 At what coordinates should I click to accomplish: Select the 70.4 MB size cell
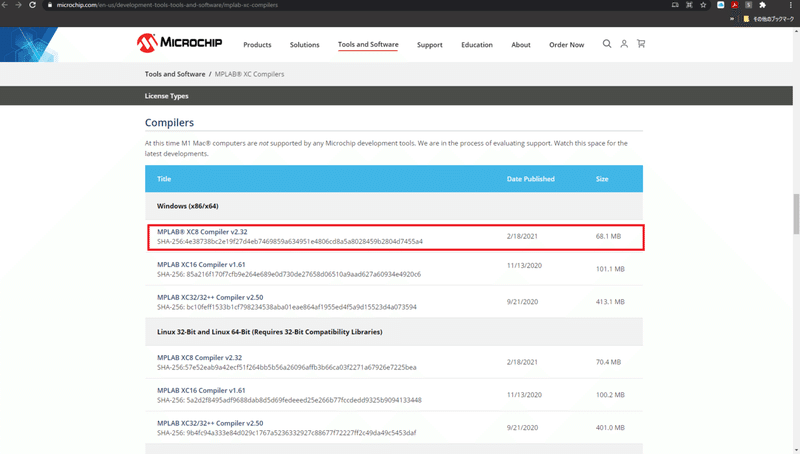(x=608, y=362)
